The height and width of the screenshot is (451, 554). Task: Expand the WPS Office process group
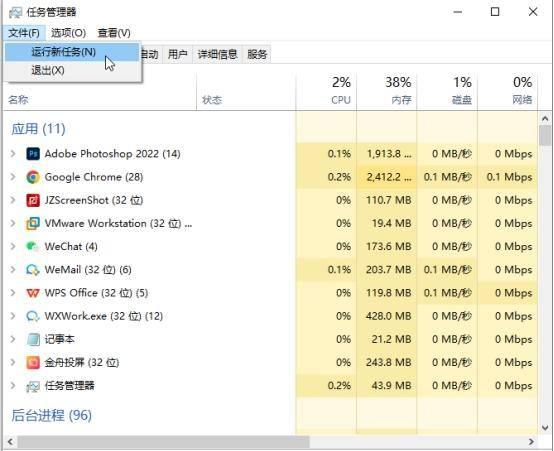click(13, 293)
